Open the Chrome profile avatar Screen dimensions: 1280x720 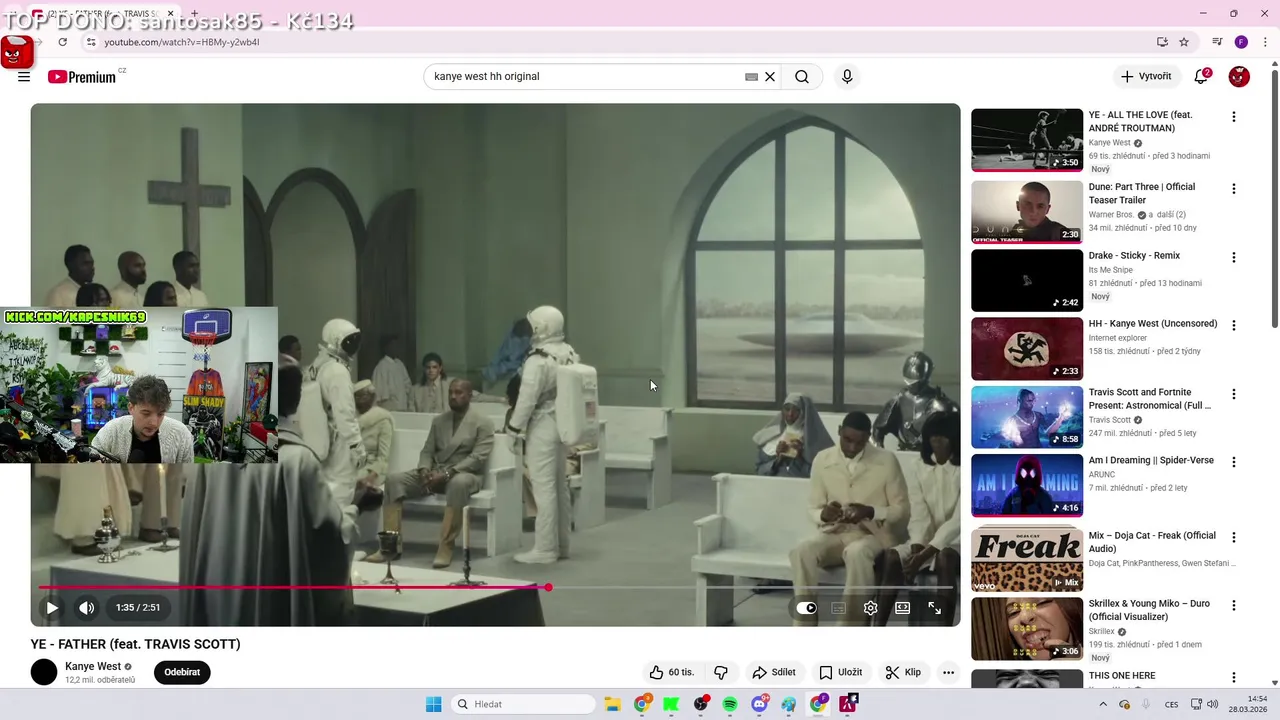1241,42
